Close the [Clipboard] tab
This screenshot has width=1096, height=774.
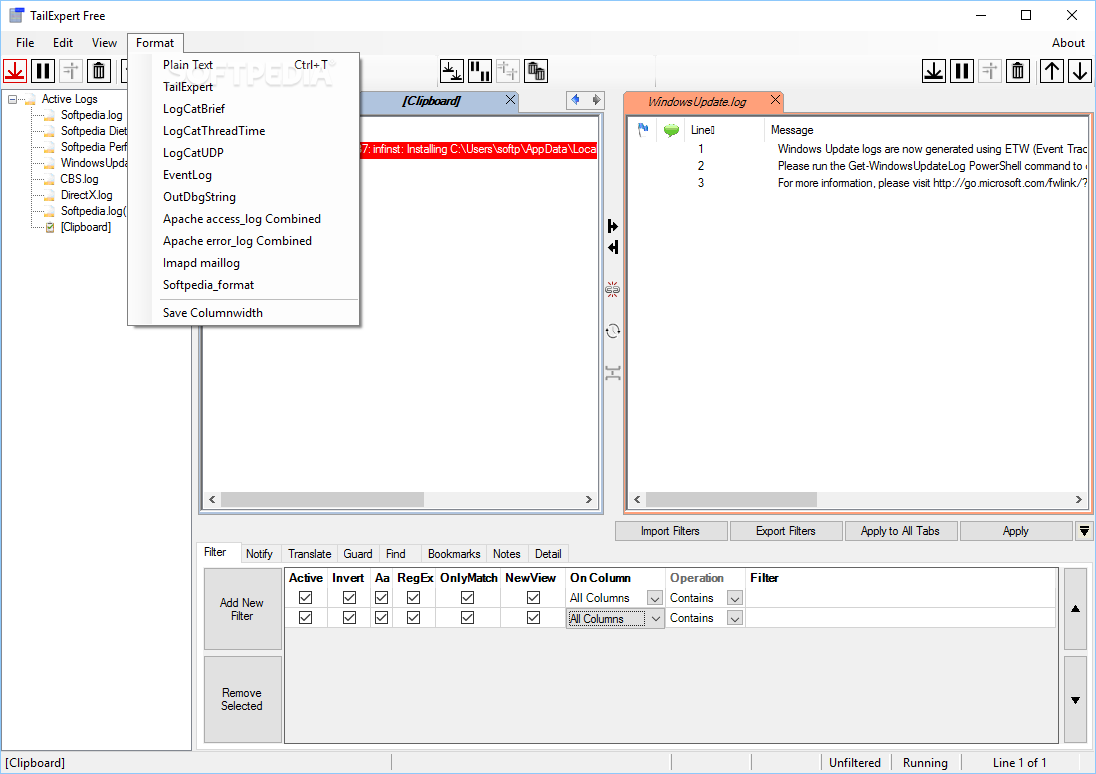click(511, 100)
